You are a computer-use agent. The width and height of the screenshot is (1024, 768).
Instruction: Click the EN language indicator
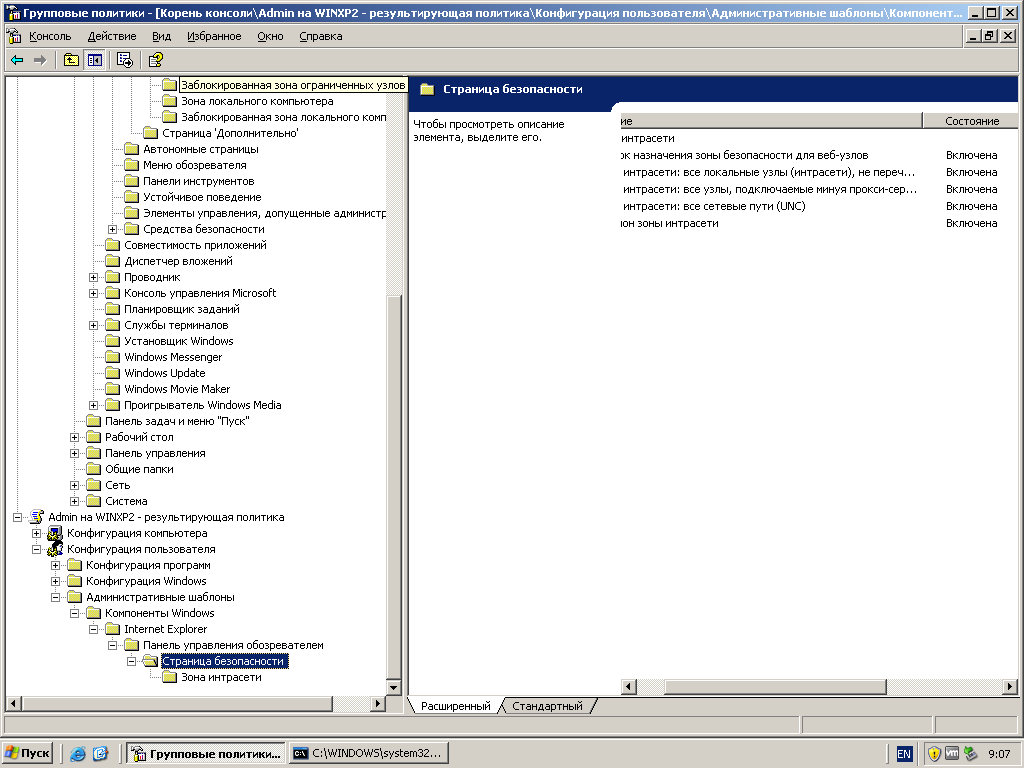(904, 754)
